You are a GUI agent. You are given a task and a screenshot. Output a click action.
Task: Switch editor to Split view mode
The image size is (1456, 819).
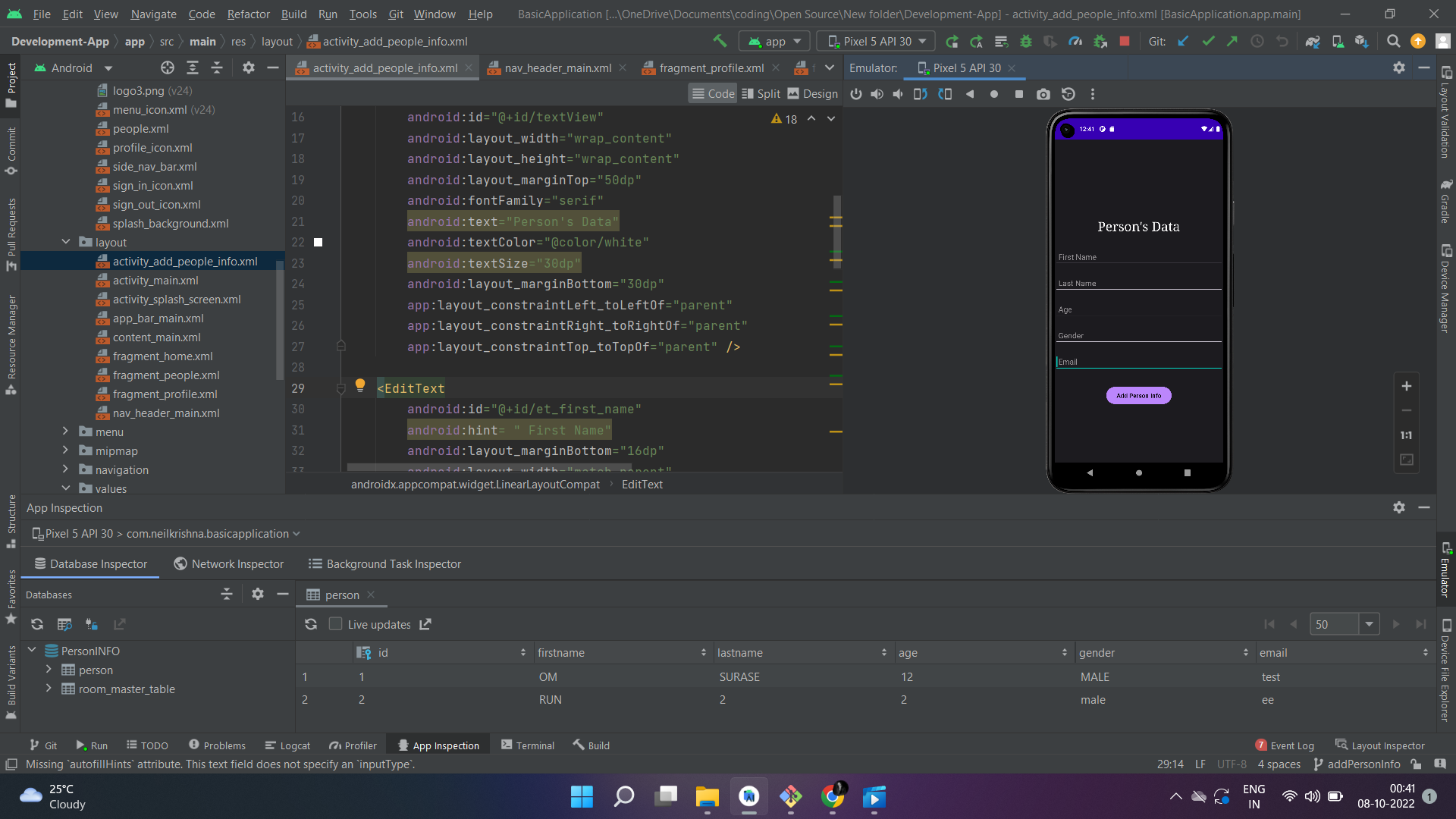click(761, 94)
